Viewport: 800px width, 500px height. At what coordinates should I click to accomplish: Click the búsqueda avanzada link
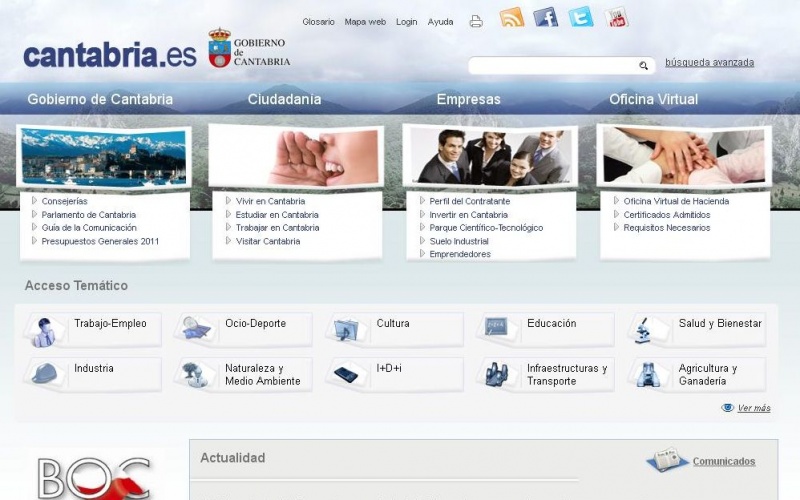pyautogui.click(x=709, y=63)
